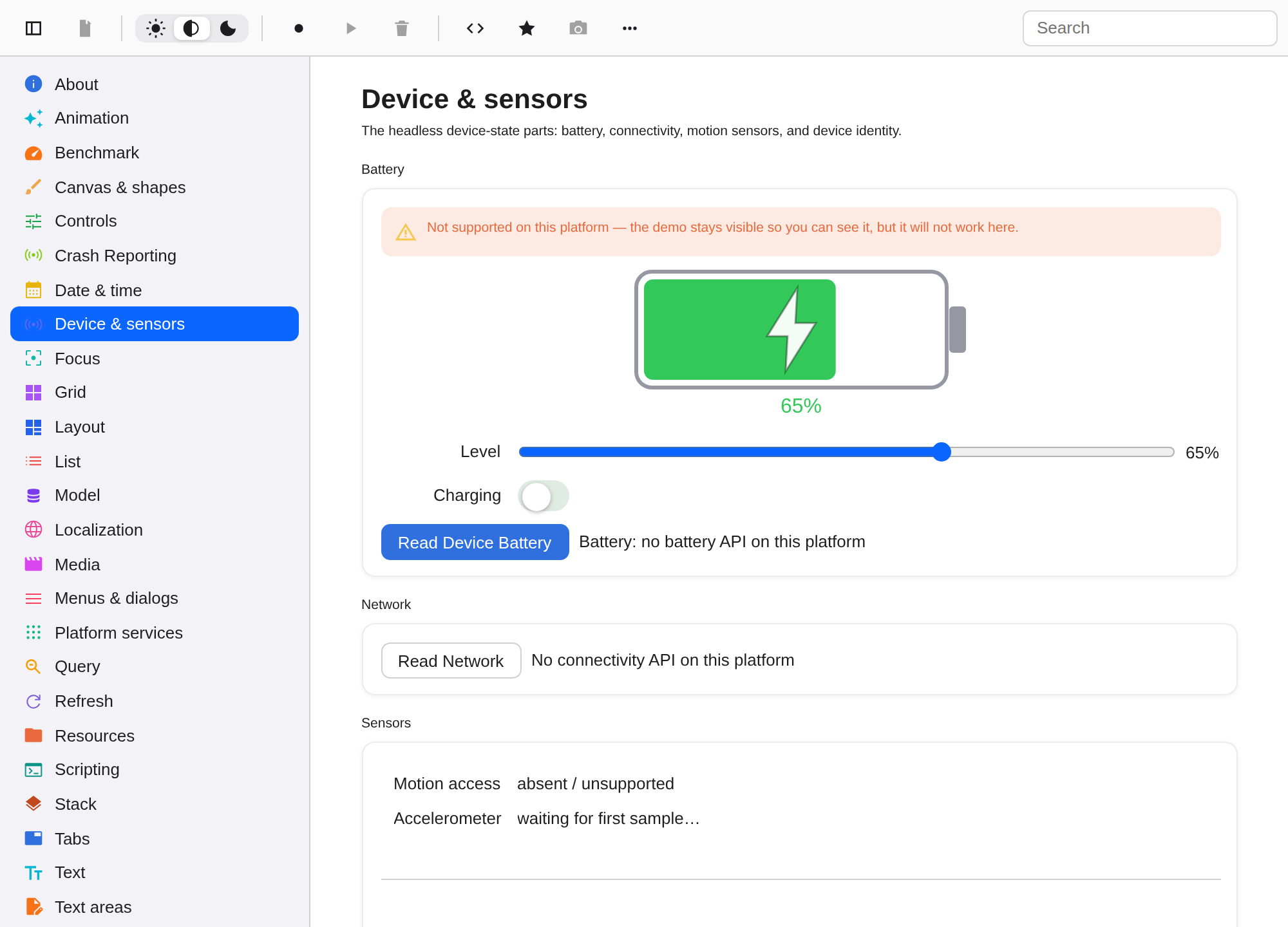The image size is (1288, 927).
Task: Click the camera screenshot icon
Action: [x=578, y=28]
